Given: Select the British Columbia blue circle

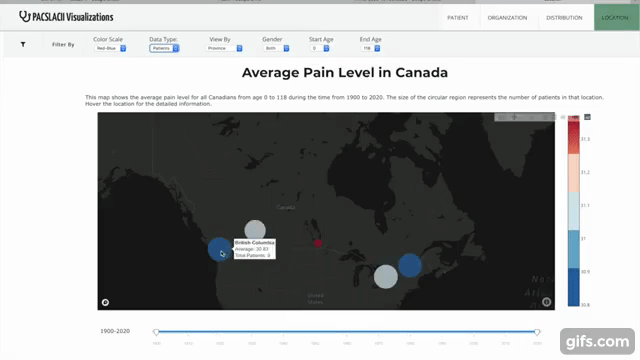Looking at the screenshot, I should pyautogui.click(x=220, y=249).
